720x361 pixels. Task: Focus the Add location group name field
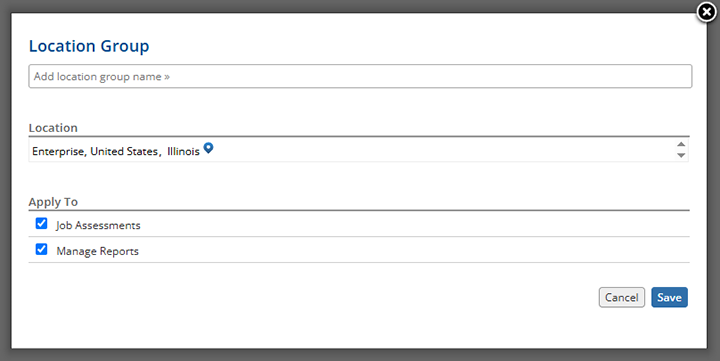click(360, 76)
